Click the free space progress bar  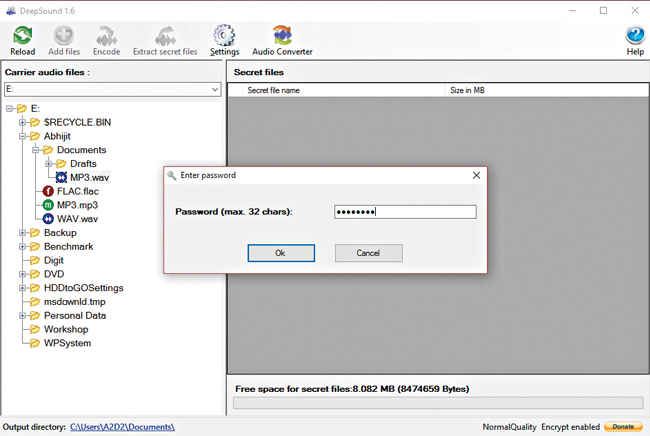[x=438, y=402]
